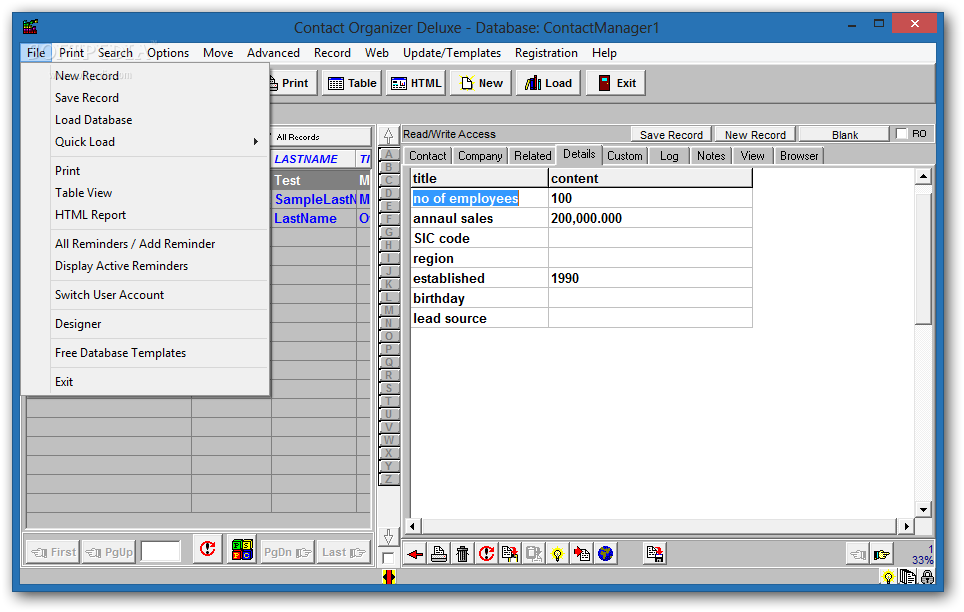The image size is (964, 612).
Task: Open All Reminders / Add Reminder
Action: tap(135, 244)
